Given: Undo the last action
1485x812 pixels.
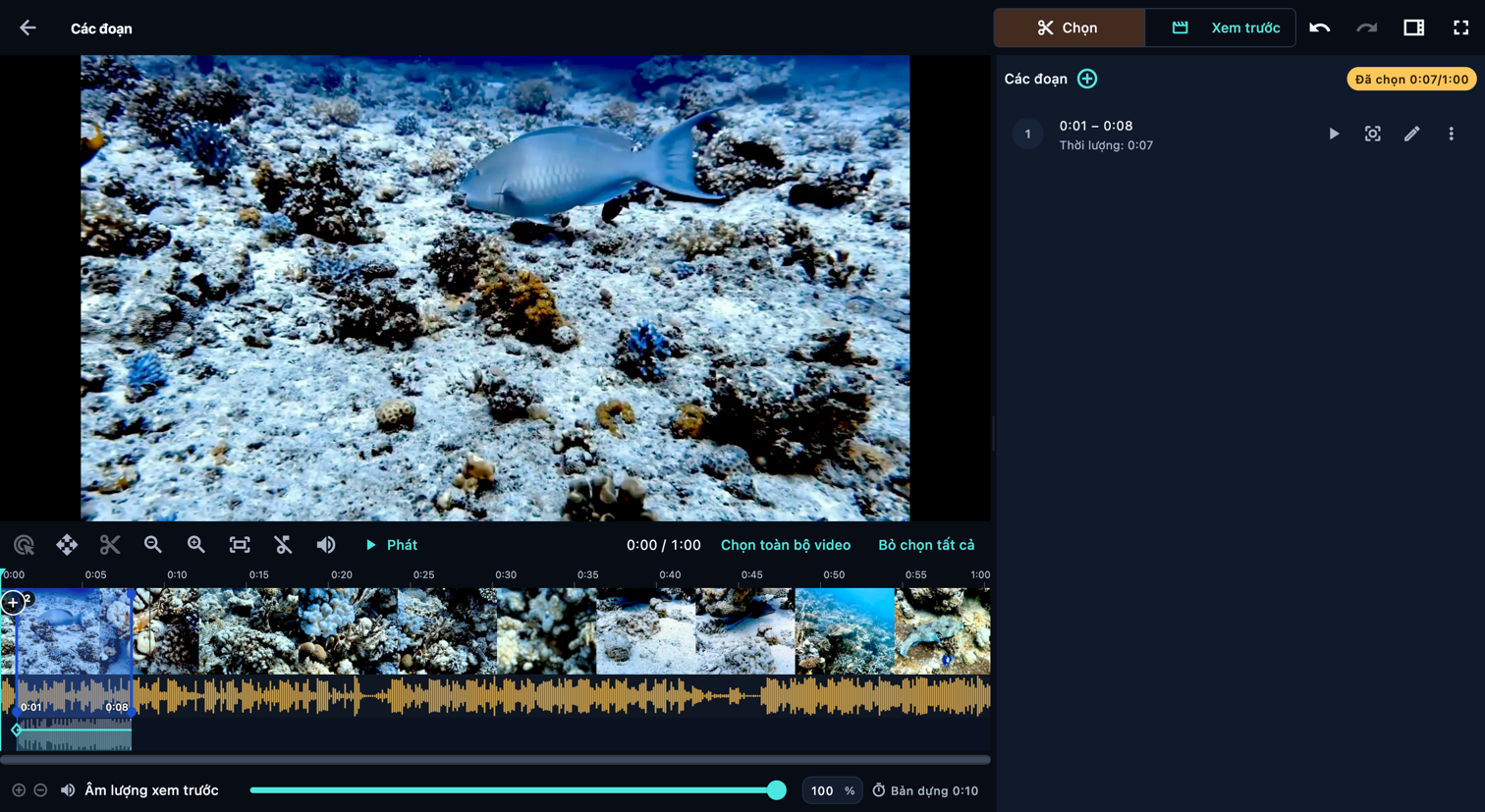Looking at the screenshot, I should click(1319, 27).
